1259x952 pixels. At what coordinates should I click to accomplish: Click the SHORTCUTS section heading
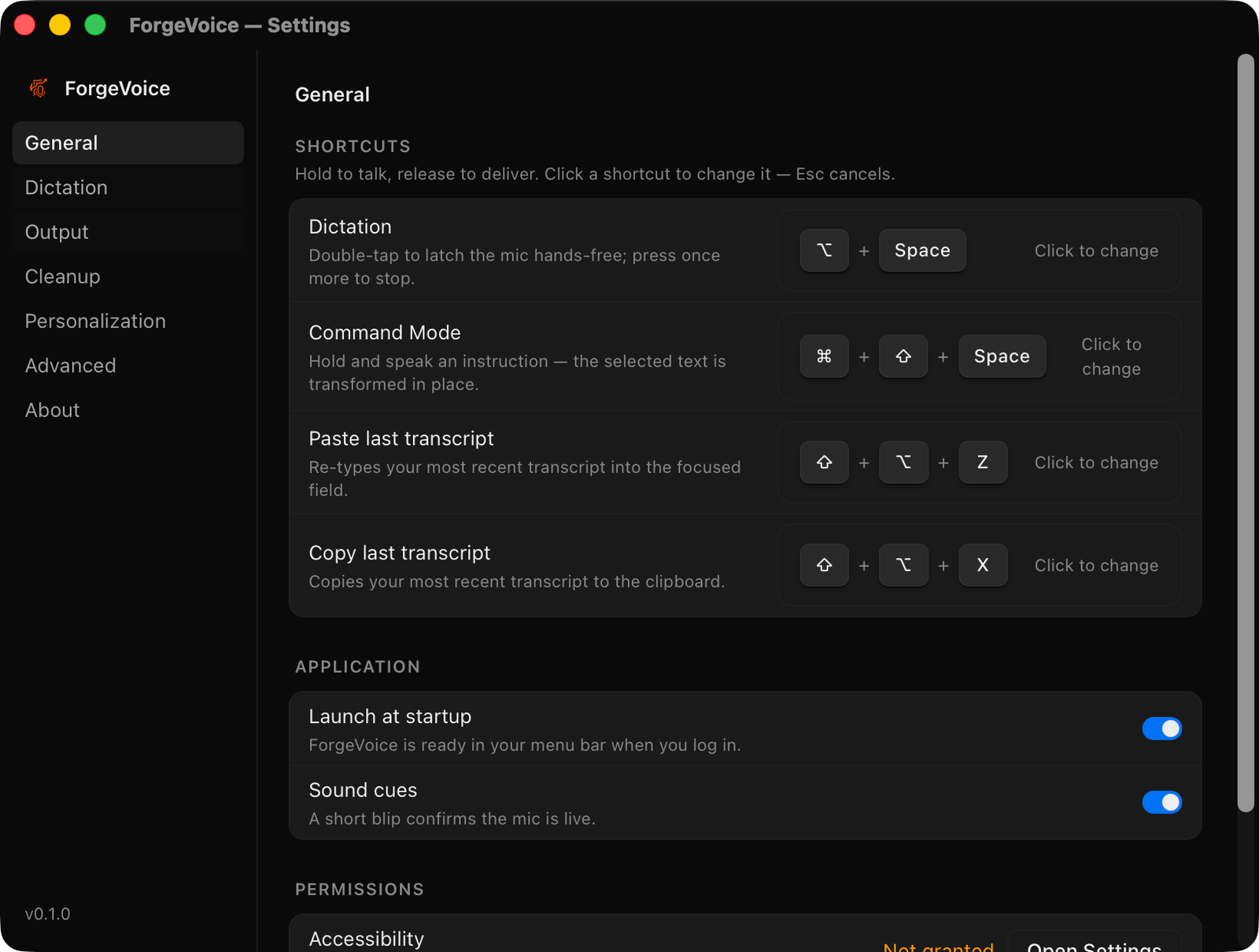(353, 146)
